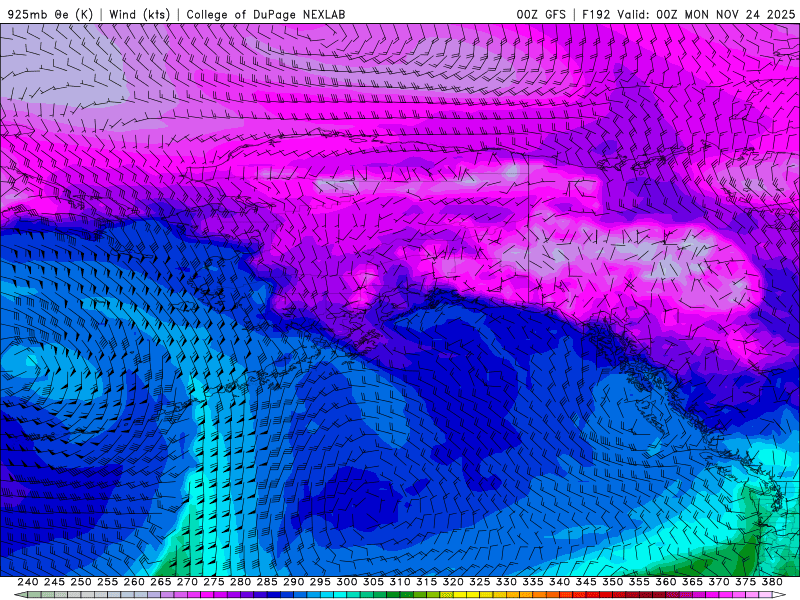Click the 240 value on the color scale
The height and width of the screenshot is (600, 800).
click(x=28, y=582)
